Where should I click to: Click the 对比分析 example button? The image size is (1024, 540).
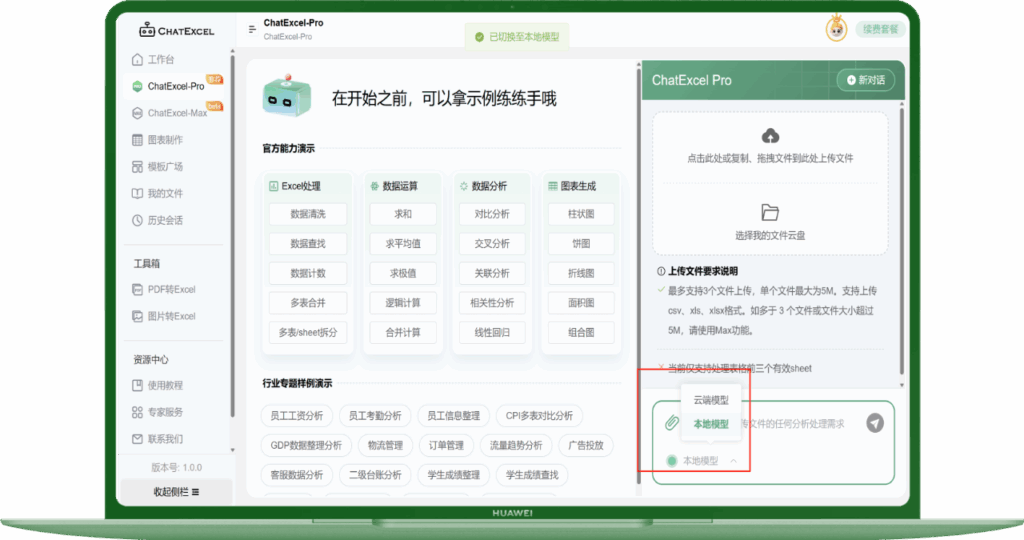click(492, 214)
